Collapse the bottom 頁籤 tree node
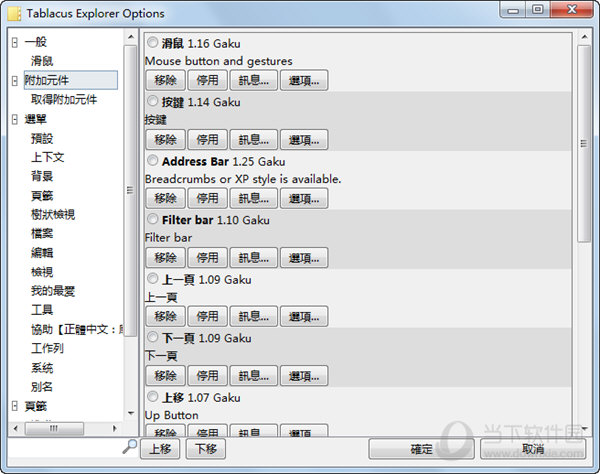 (15, 406)
